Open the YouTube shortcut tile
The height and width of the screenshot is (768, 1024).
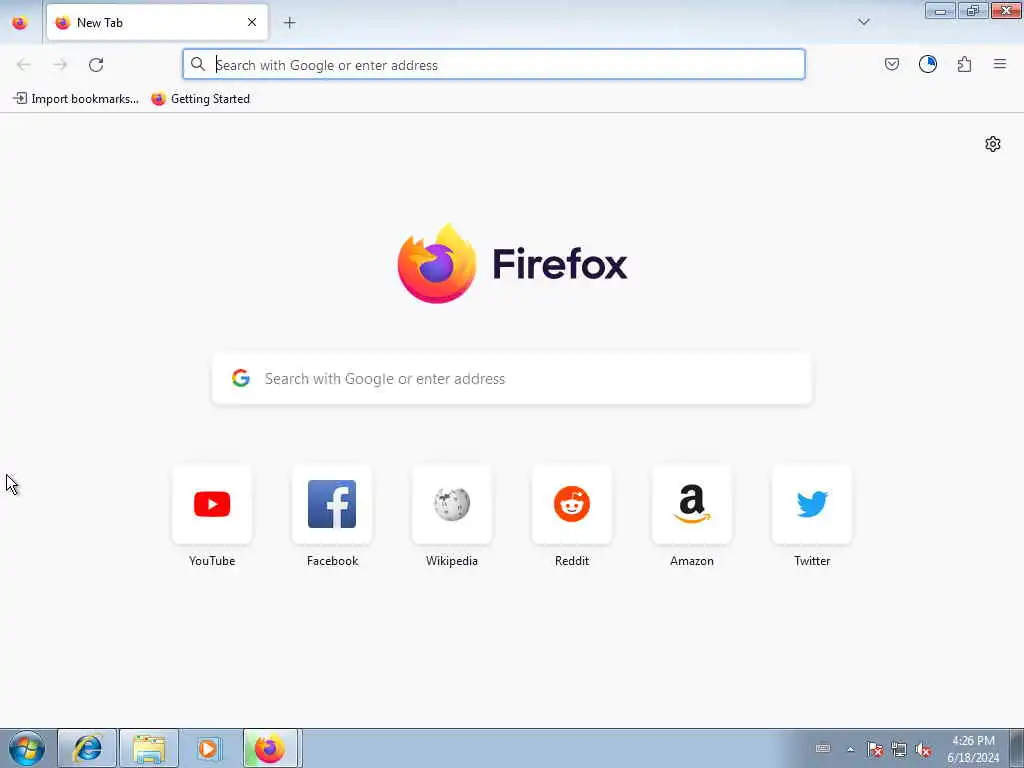[212, 504]
